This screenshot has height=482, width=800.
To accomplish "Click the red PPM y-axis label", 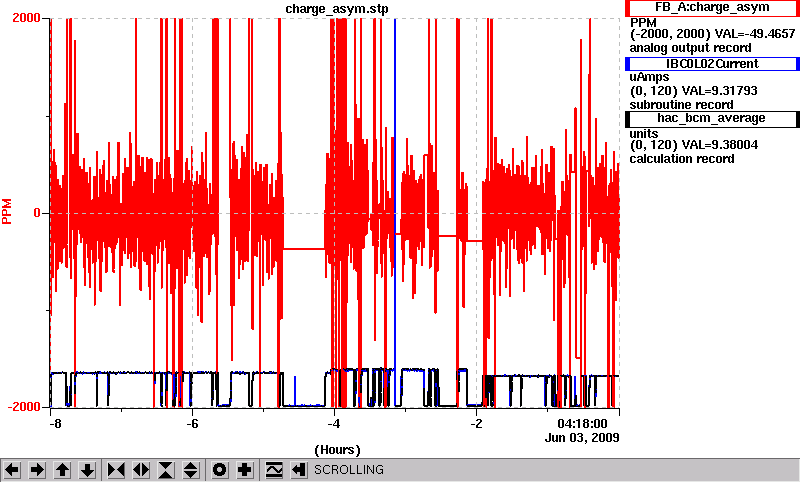I will coord(7,212).
